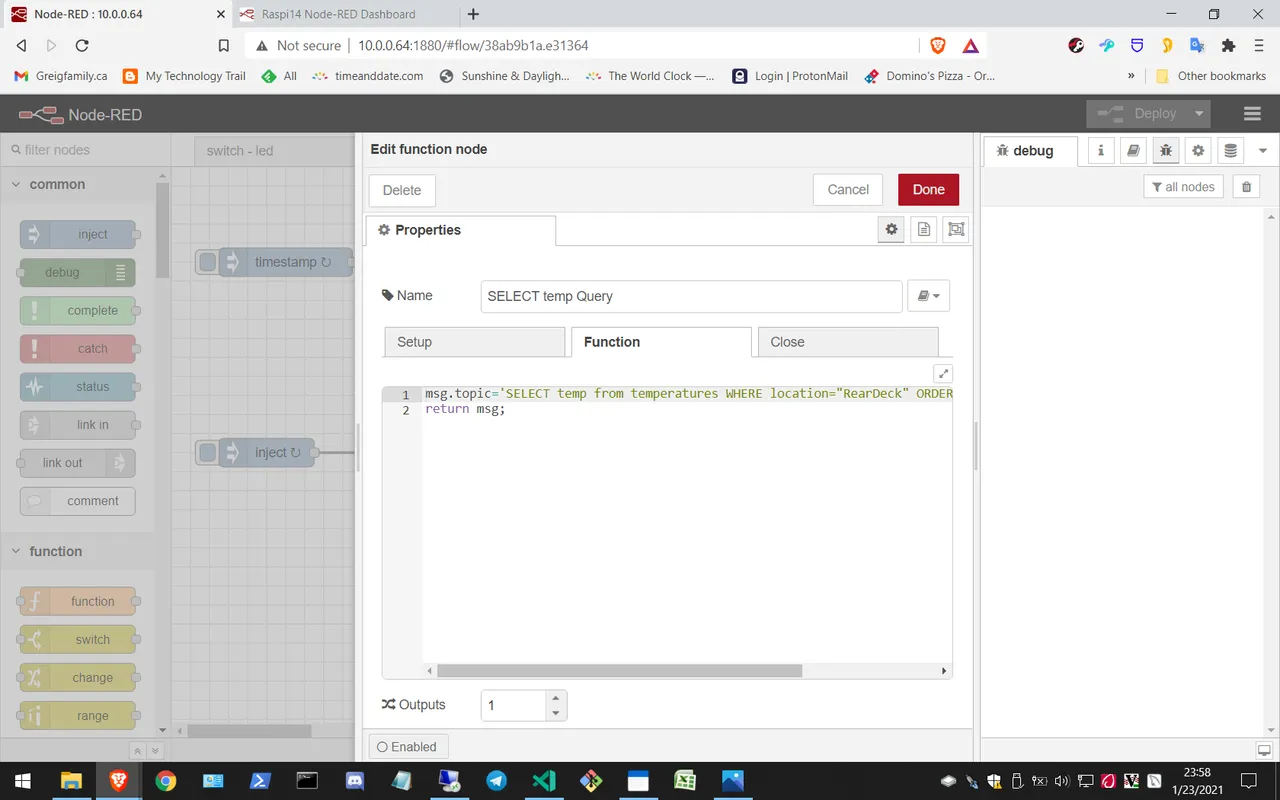Open My Technology Trail bookmark
Screen dimensions: 1280x800
[x=184, y=76]
